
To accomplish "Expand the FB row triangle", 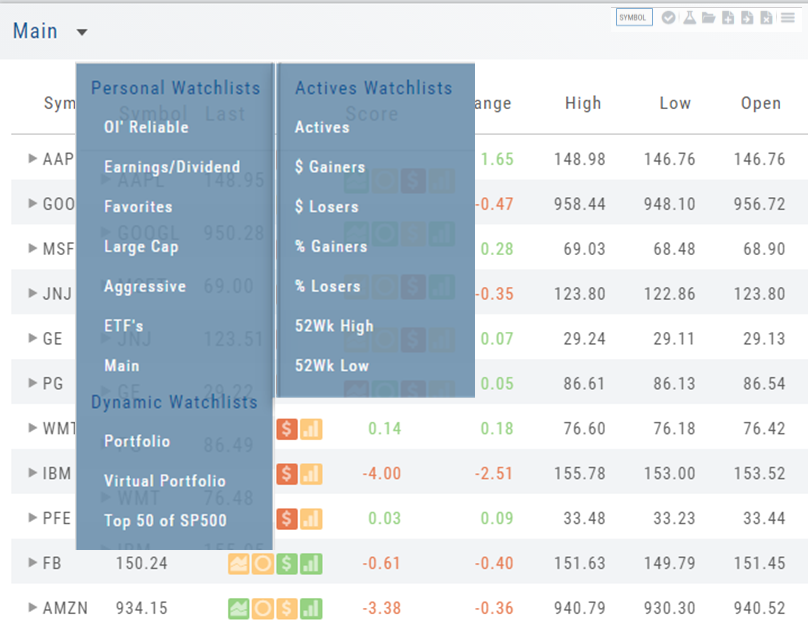I will pyautogui.click(x=33, y=563).
